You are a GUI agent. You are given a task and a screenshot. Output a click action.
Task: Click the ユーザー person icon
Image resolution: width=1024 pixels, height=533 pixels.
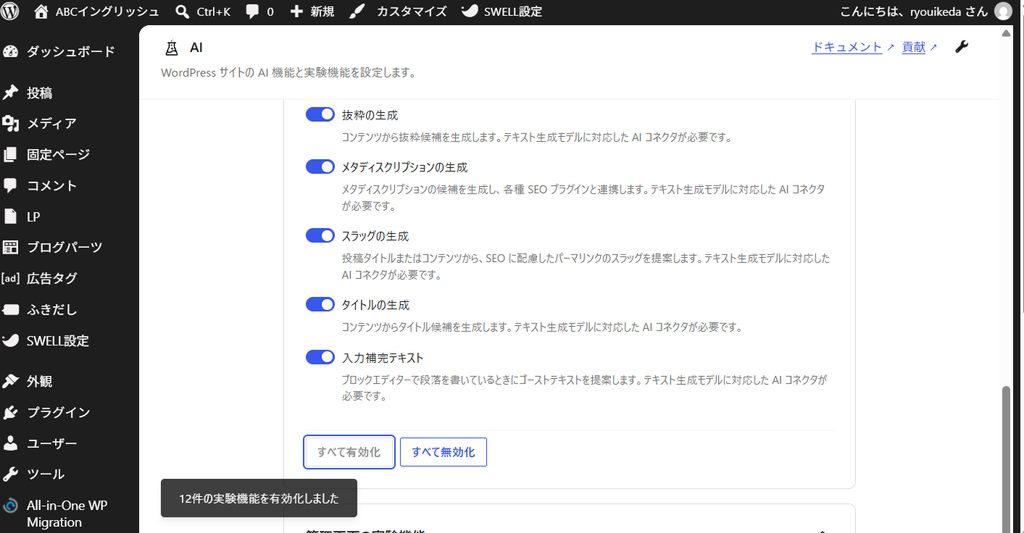tap(10, 443)
